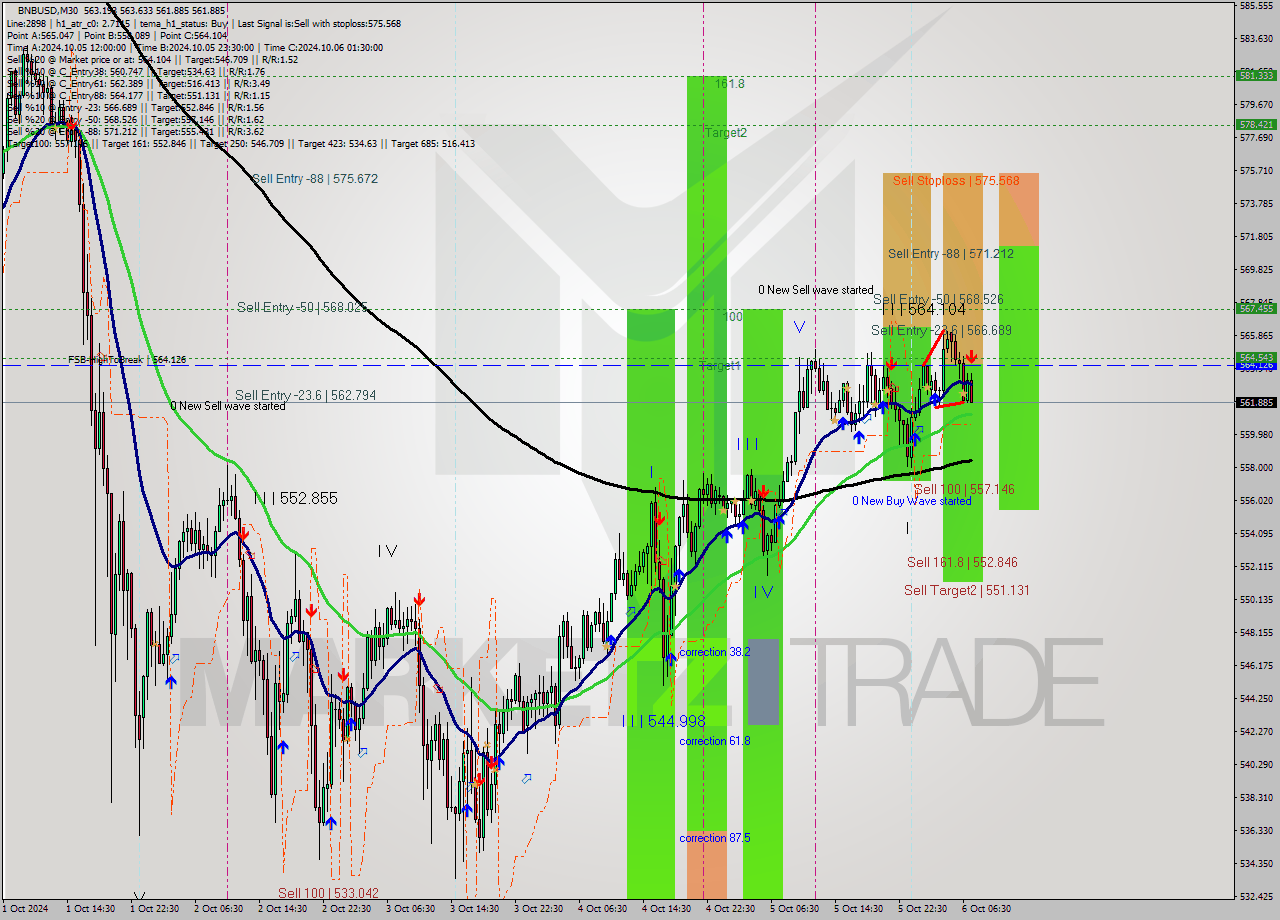Click the 'Target1' label on green bar
This screenshot has height=920, width=1280.
tap(719, 366)
